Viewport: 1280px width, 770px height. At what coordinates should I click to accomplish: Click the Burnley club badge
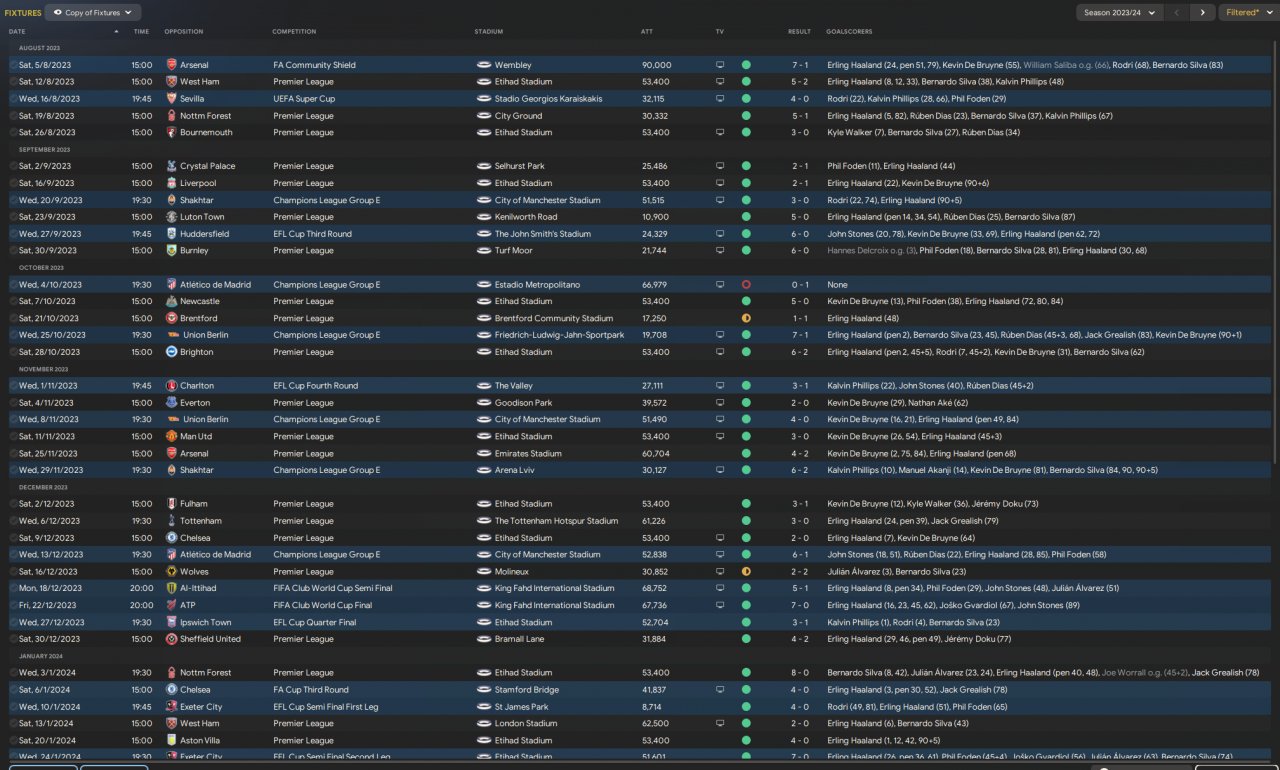coord(171,251)
